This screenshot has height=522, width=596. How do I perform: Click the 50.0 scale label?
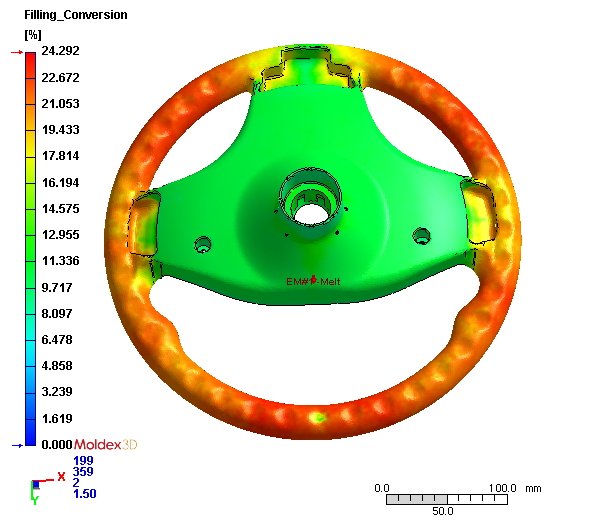pyautogui.click(x=442, y=511)
